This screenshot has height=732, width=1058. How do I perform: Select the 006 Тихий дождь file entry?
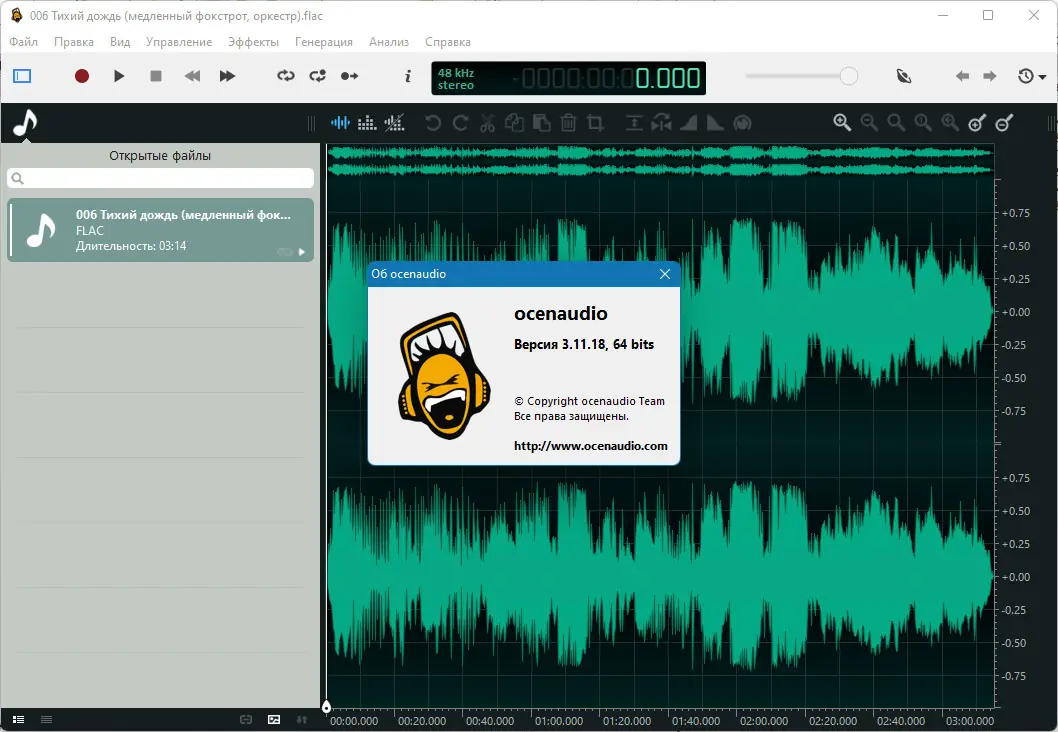[161, 230]
